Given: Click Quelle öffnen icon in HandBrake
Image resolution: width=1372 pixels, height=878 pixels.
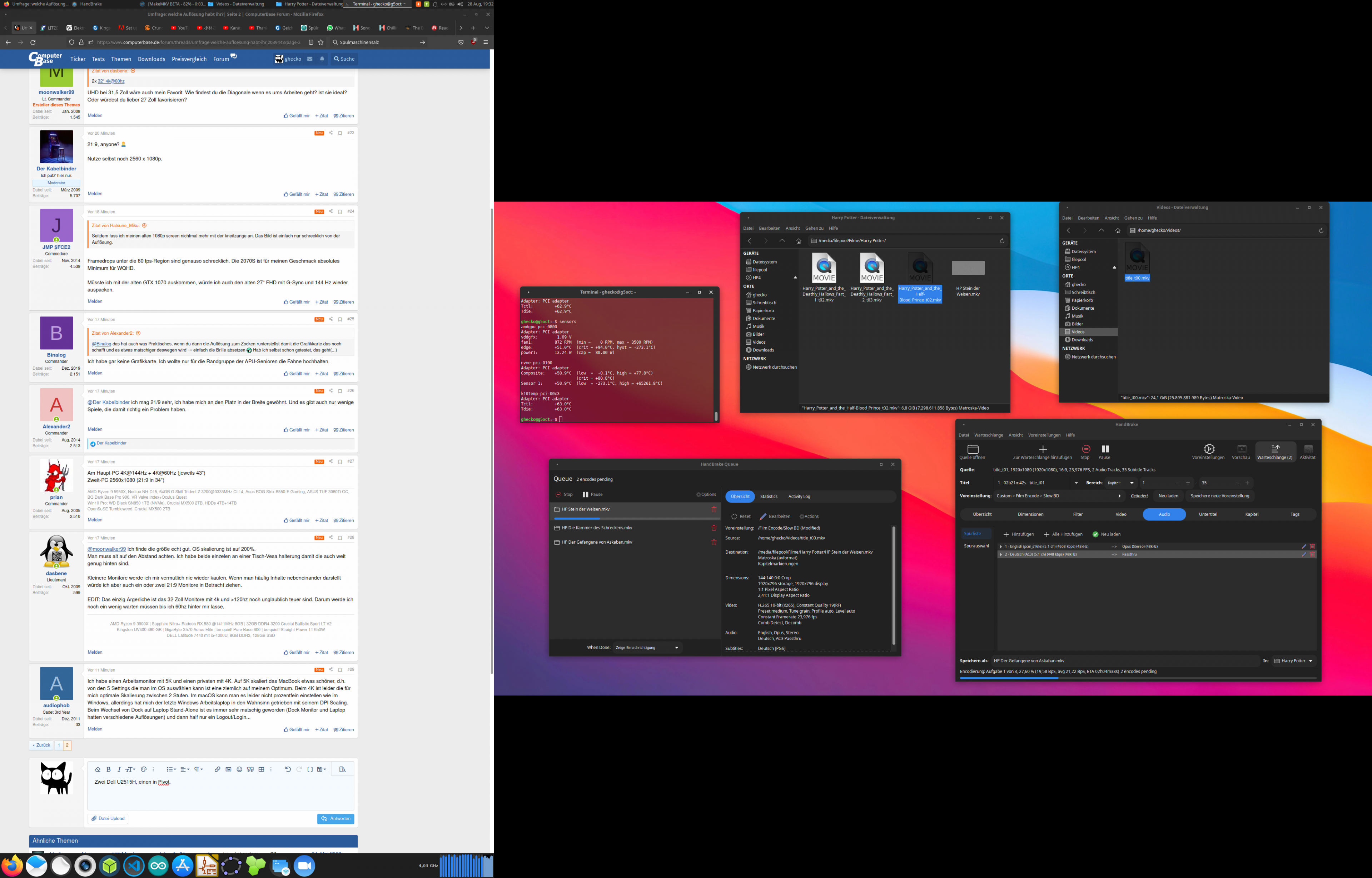Looking at the screenshot, I should tap(972, 449).
